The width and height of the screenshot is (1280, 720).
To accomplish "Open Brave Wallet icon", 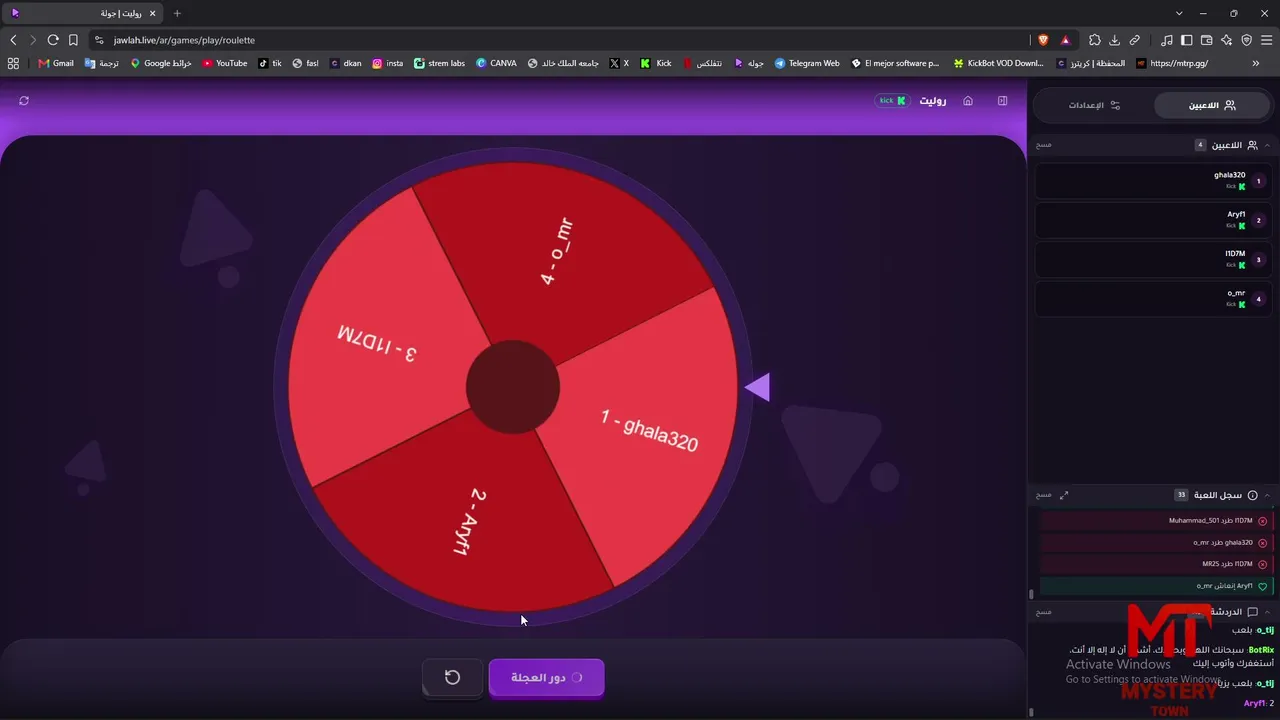I will click(x=1207, y=40).
